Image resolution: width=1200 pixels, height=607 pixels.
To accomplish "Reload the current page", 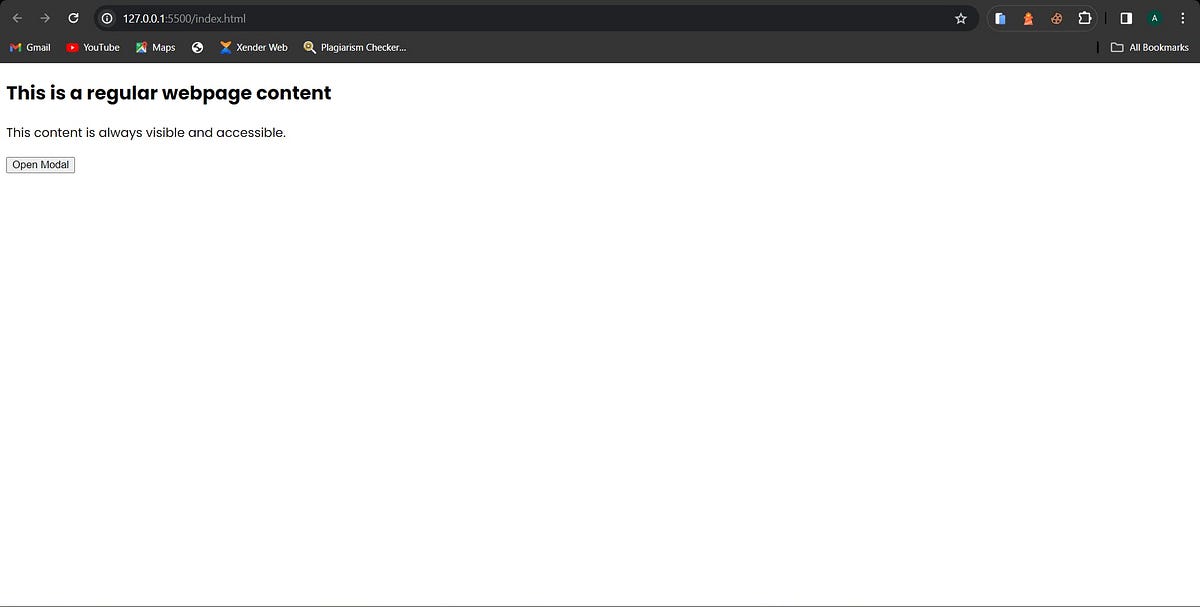I will [72, 17].
